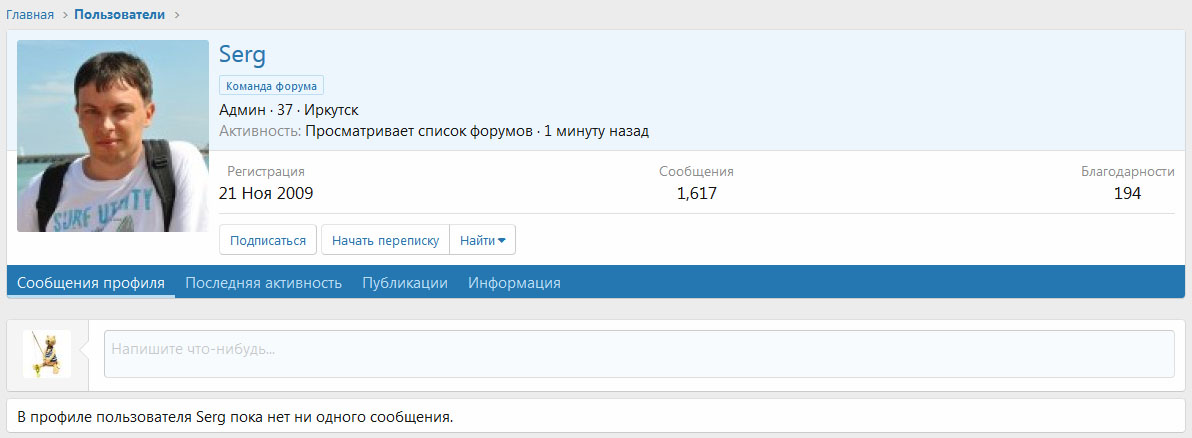Open the 1,617 messages count

(696, 194)
